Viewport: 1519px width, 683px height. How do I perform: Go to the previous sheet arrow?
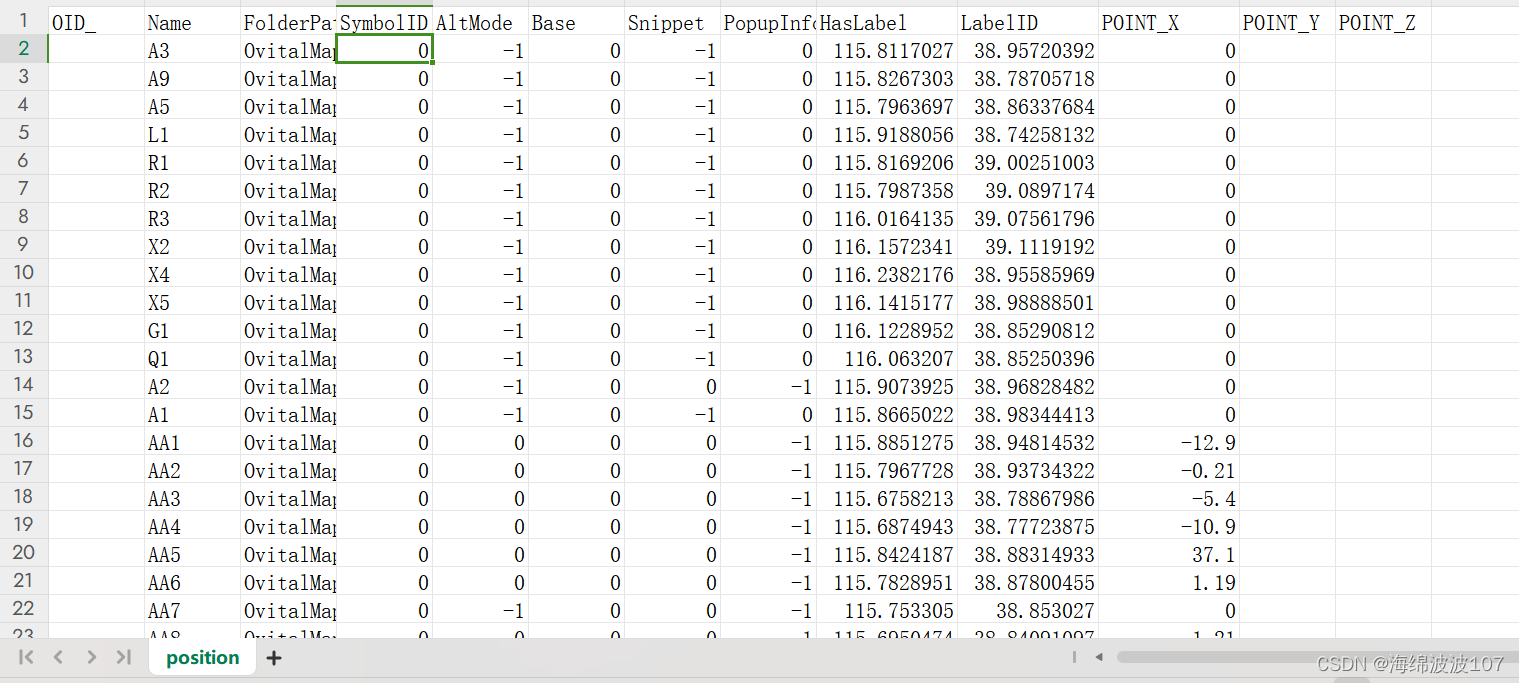tap(58, 657)
